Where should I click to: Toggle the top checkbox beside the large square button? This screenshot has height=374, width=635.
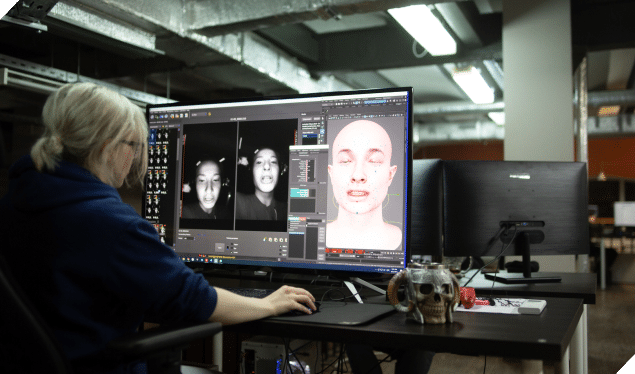point(232,244)
